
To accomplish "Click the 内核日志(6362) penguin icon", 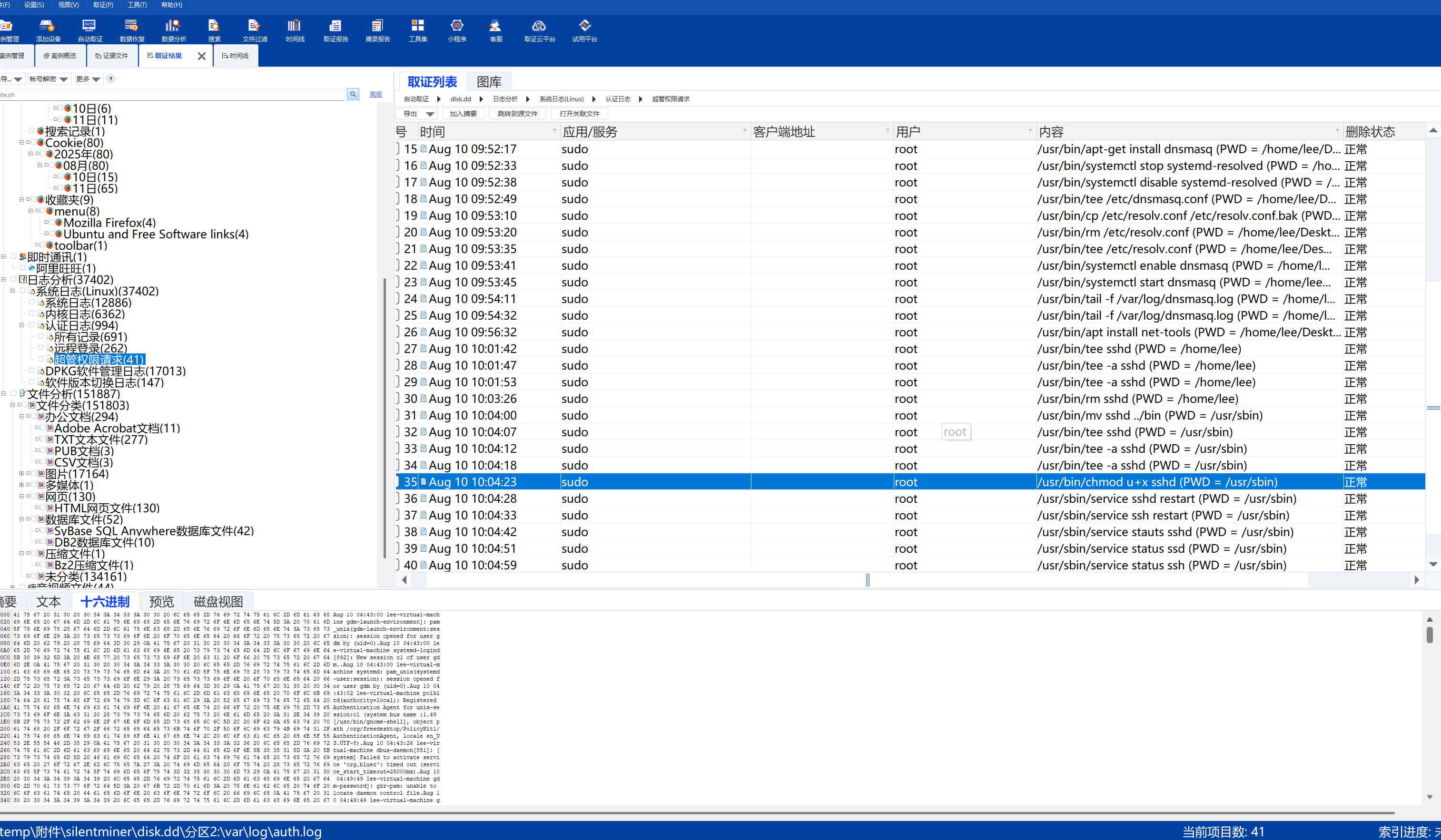I will pyautogui.click(x=41, y=314).
